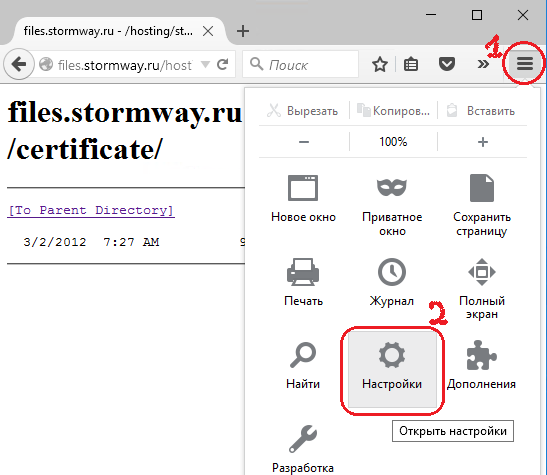
Task: Minimize the browser window
Action: click(431, 15)
